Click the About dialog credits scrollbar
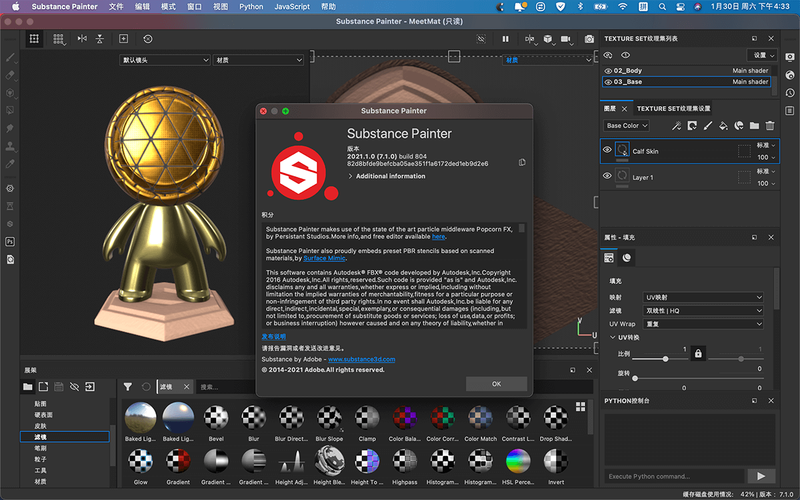 521,228
